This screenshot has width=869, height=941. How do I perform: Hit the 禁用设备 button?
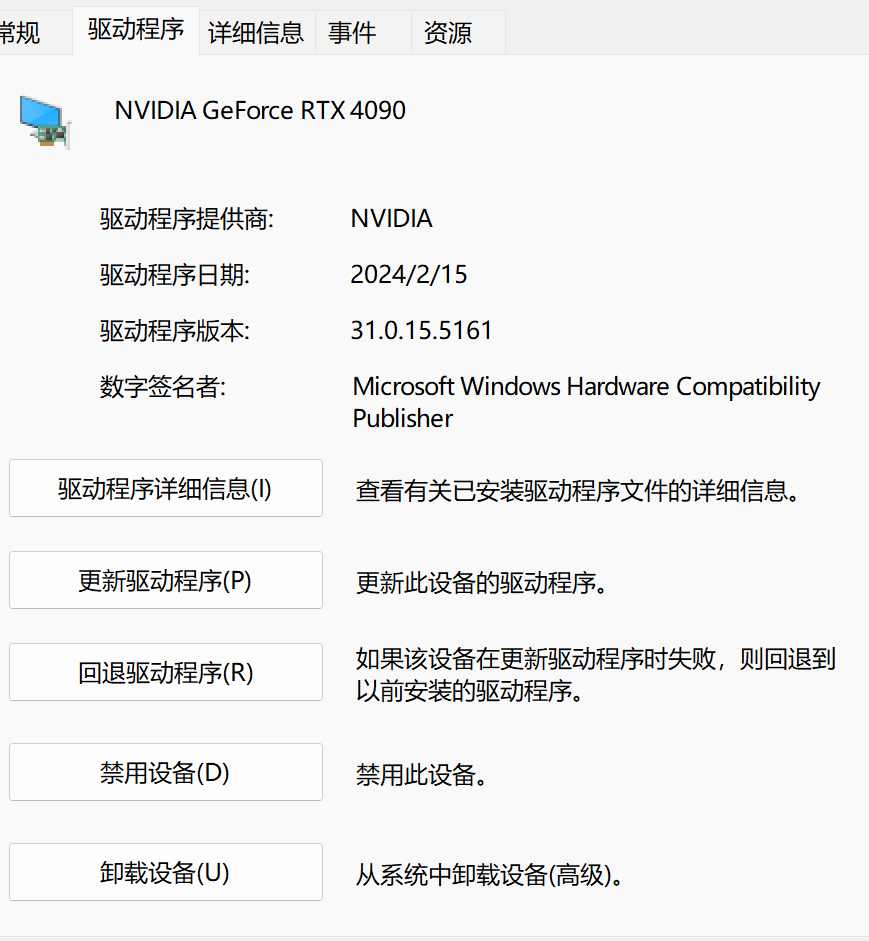click(166, 773)
